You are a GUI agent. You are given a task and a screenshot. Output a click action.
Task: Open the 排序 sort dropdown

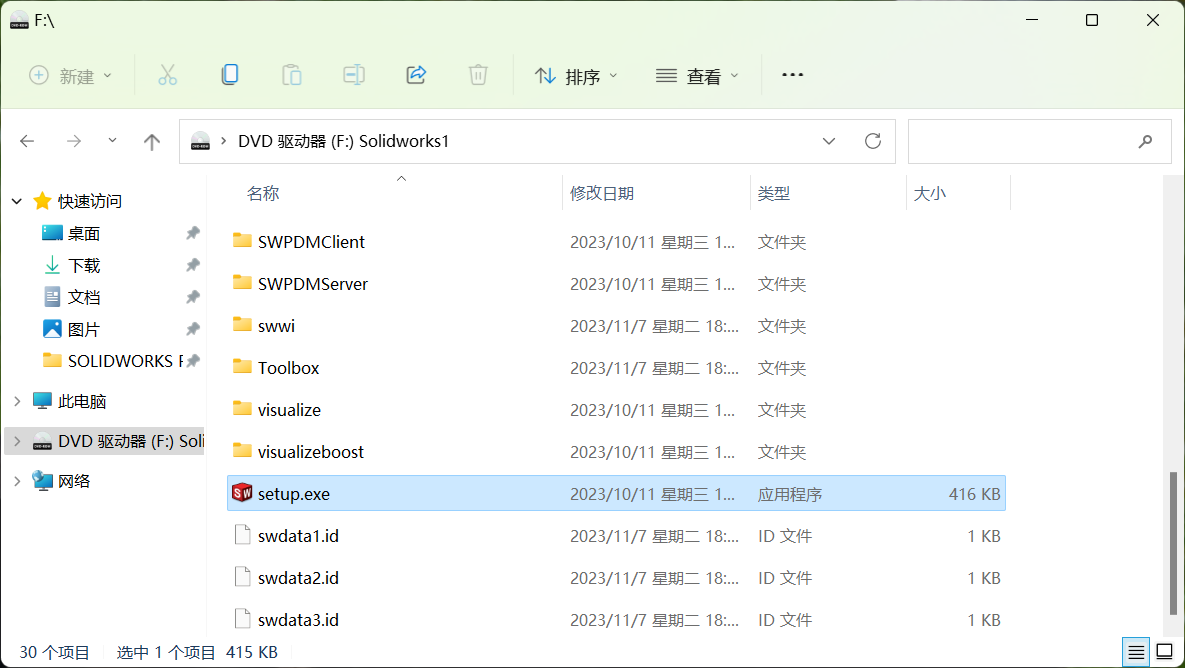576,76
